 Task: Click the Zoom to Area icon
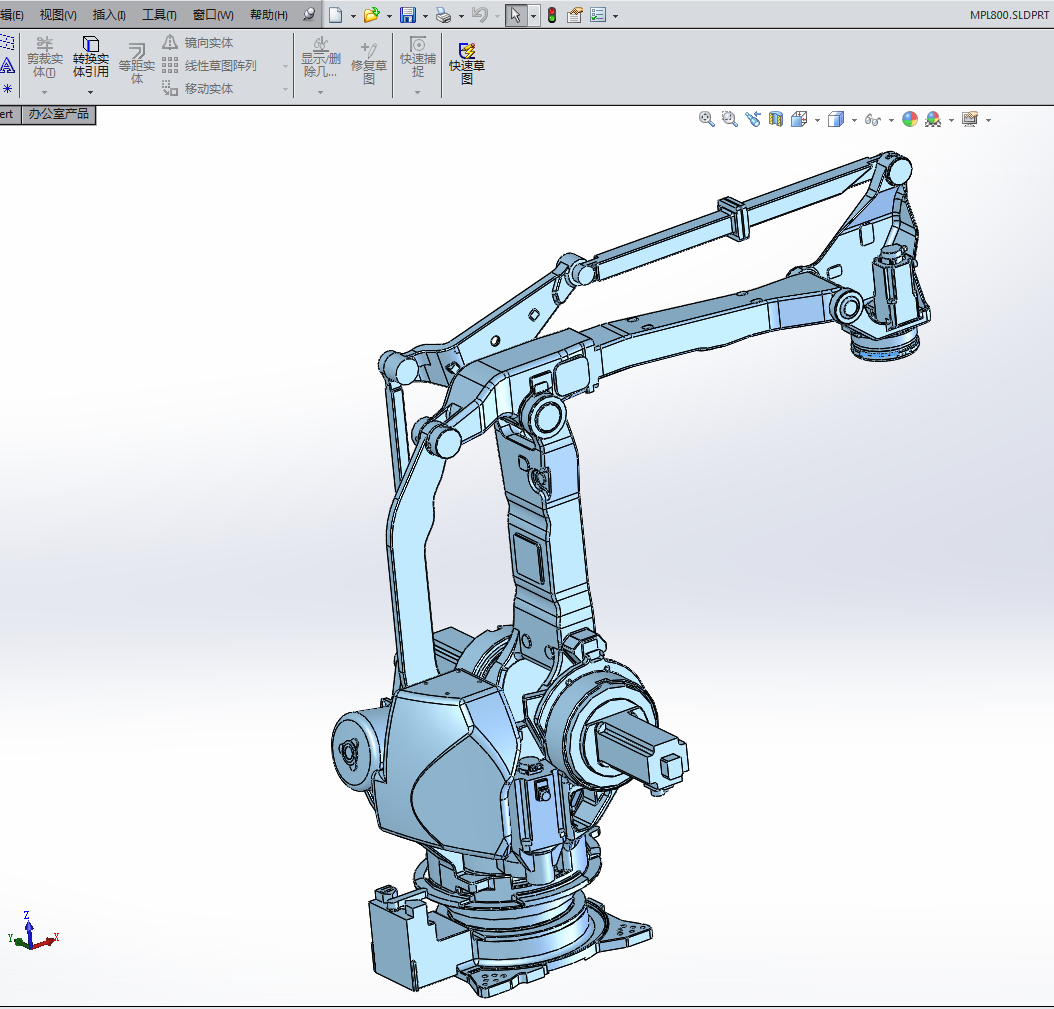[x=730, y=119]
